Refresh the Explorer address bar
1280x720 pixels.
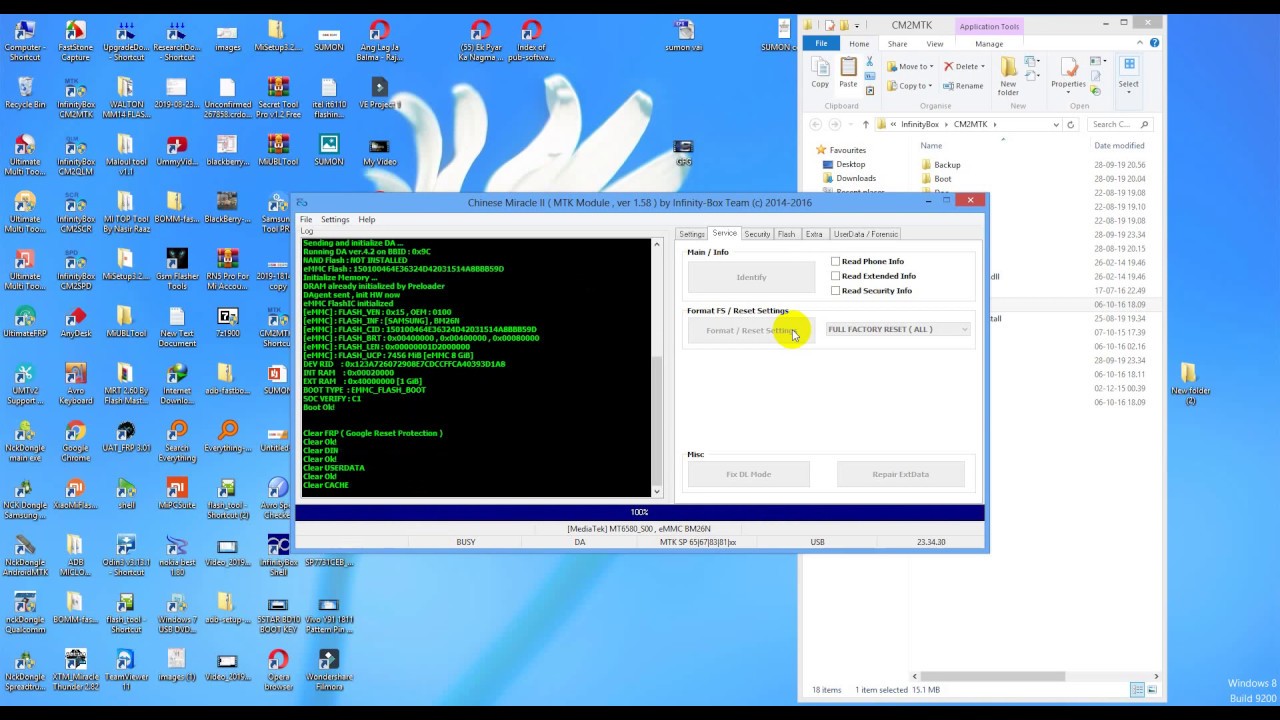[x=1070, y=125]
